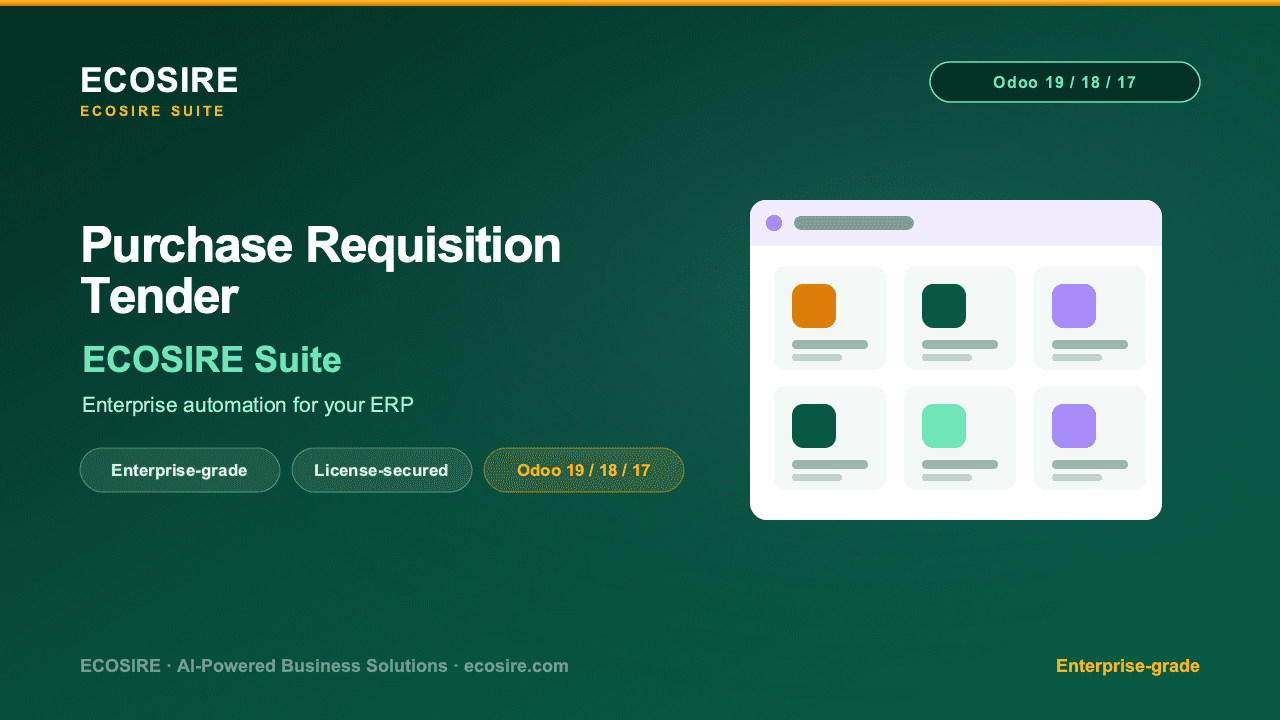Select the orange-text Odoo 19 / 18 / 17 badge
Screen dimensions: 1280x720
click(584, 470)
